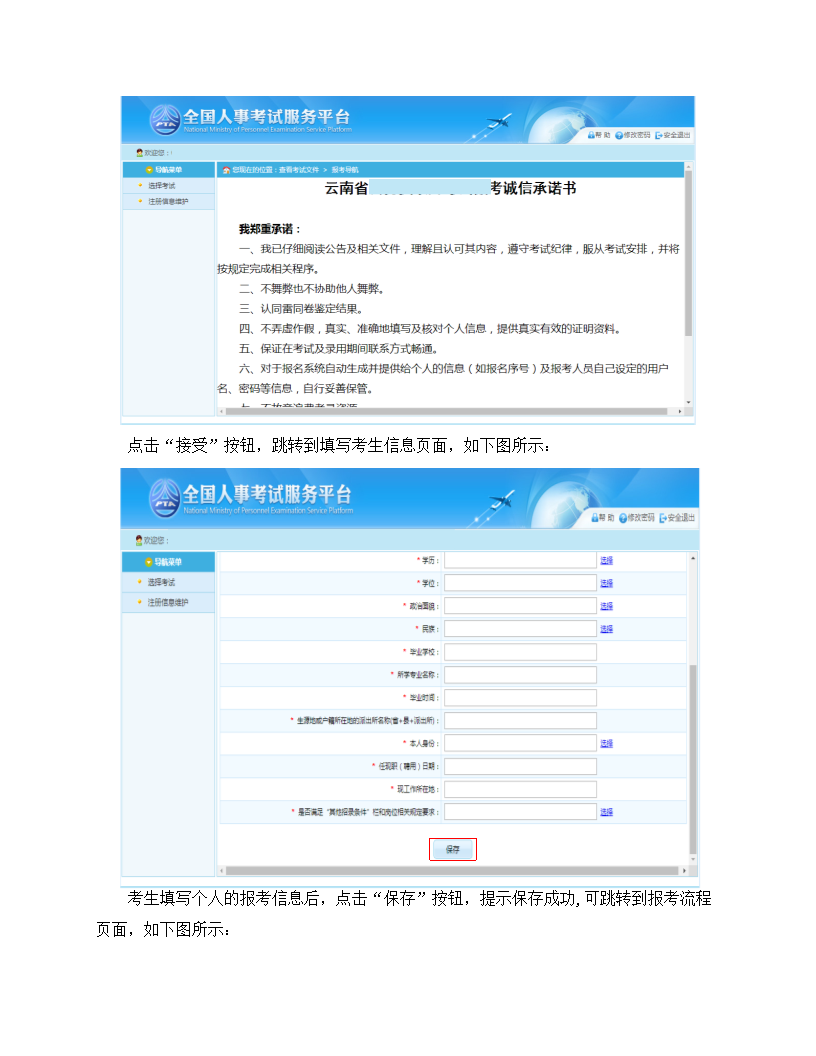Open the 选择 picker for the 本人身份 field

coord(606,743)
